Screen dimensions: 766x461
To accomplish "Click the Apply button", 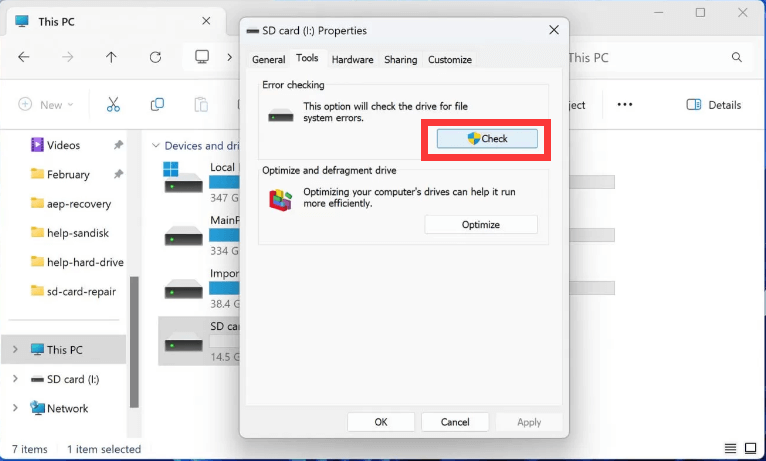I will (x=529, y=422).
